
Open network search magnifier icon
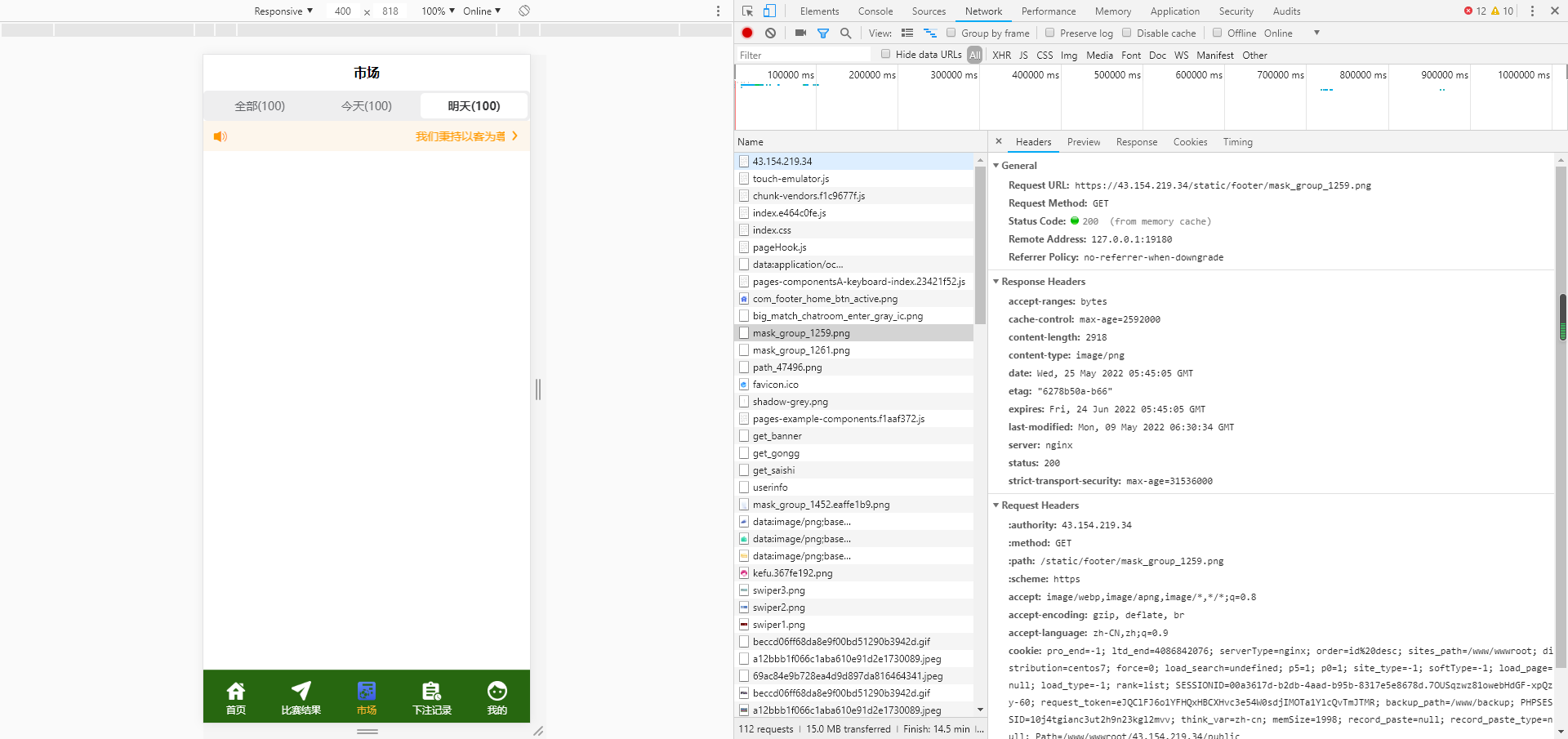click(846, 33)
